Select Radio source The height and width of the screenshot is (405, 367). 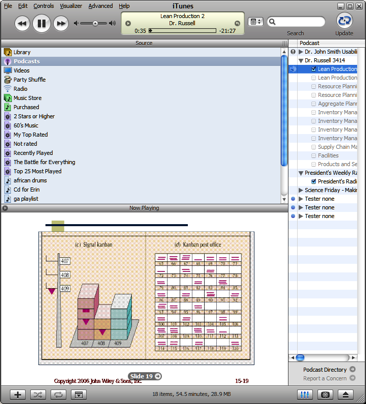[141, 89]
